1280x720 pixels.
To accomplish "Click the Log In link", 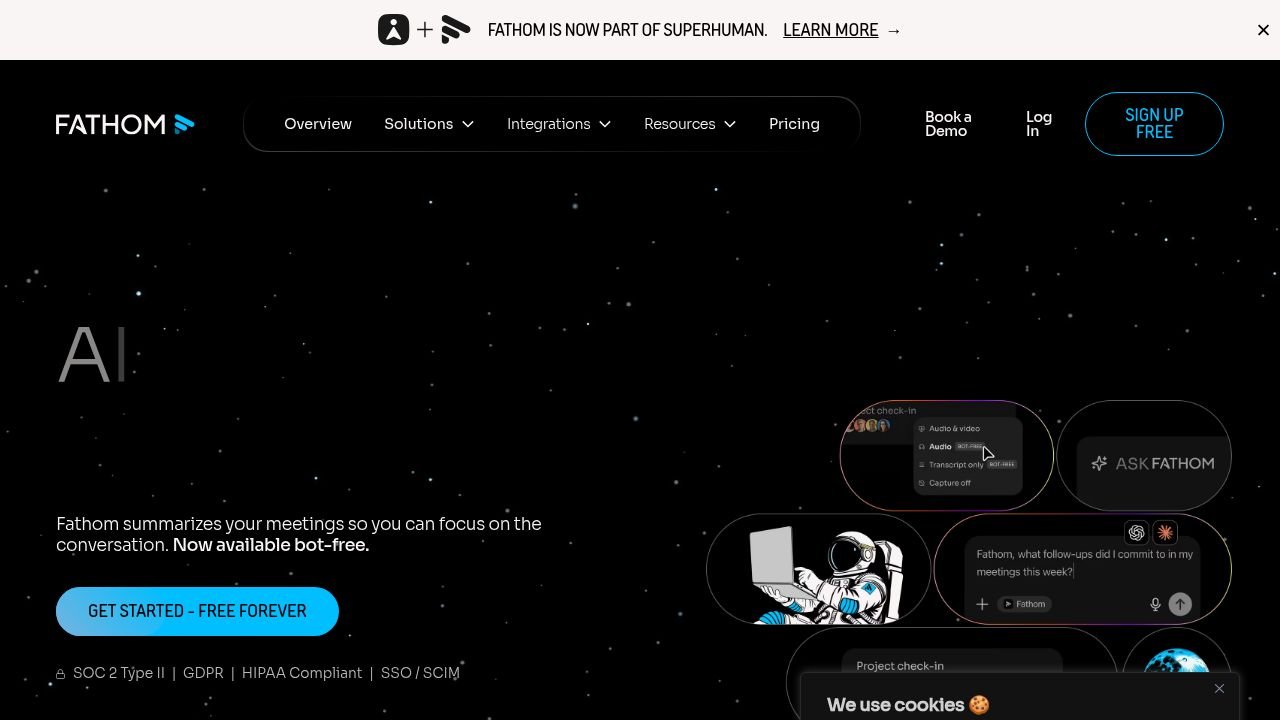I will (x=1038, y=124).
